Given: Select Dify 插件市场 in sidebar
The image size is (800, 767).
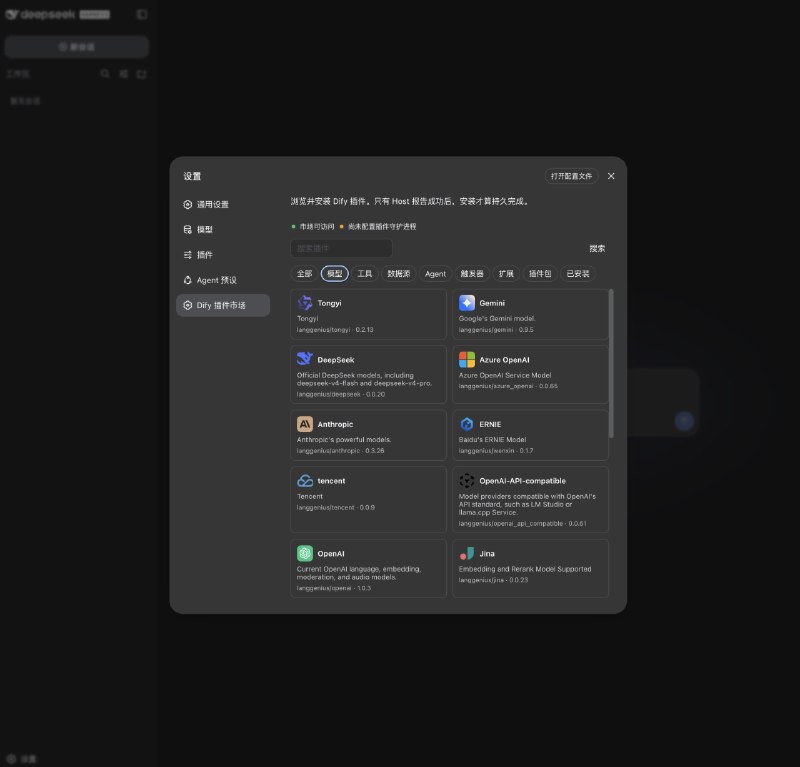Looking at the screenshot, I should pyautogui.click(x=223, y=305).
